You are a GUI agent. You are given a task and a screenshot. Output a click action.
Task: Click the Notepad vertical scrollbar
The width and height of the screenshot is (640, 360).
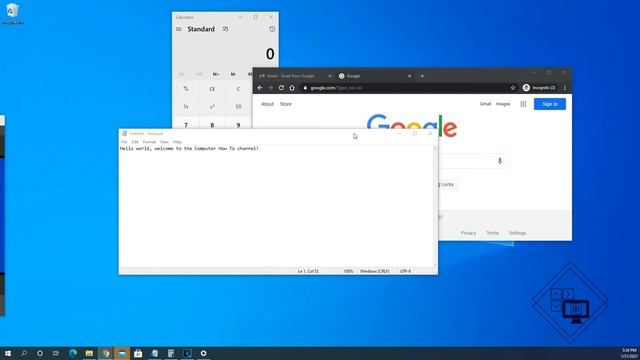(435, 206)
